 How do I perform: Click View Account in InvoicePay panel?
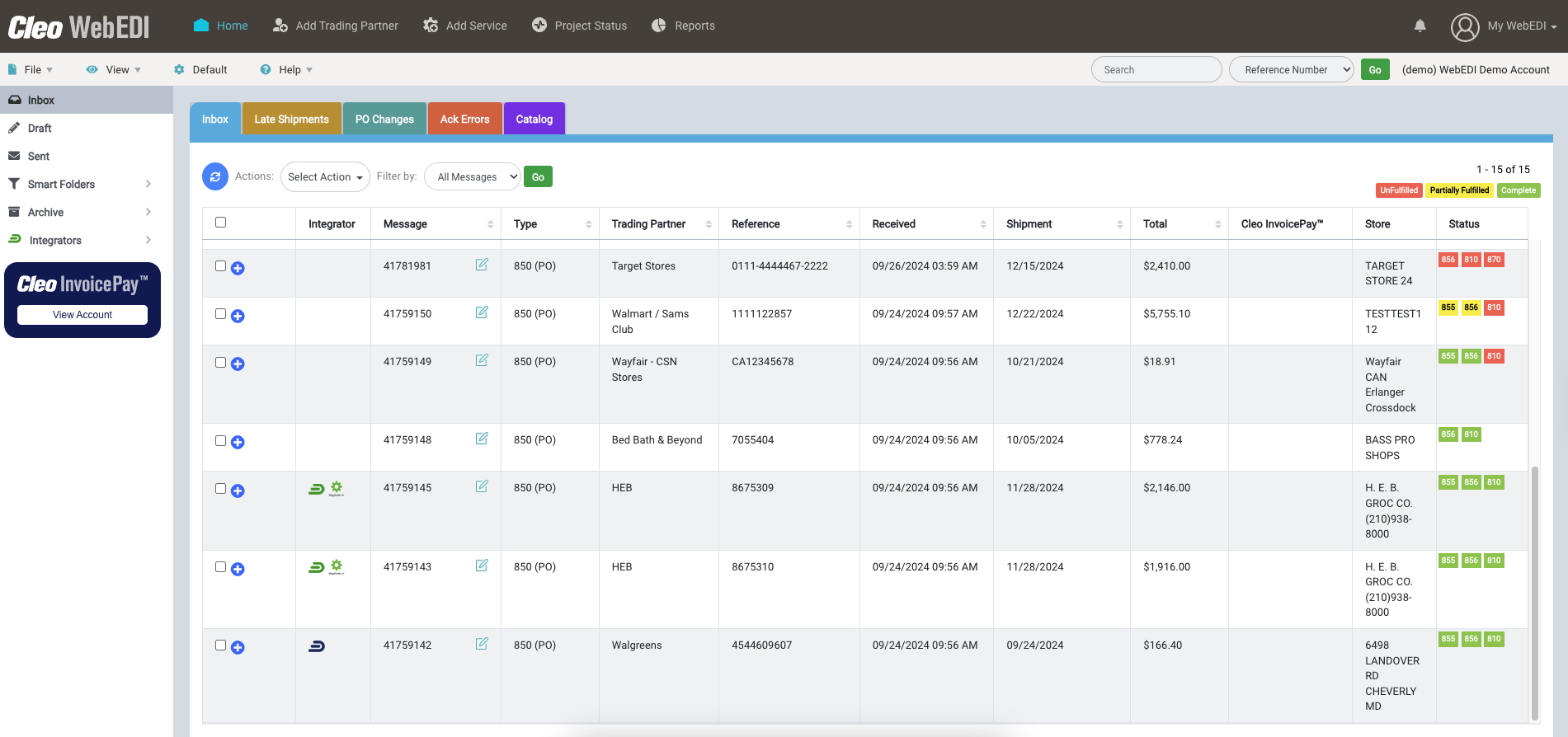point(82,315)
